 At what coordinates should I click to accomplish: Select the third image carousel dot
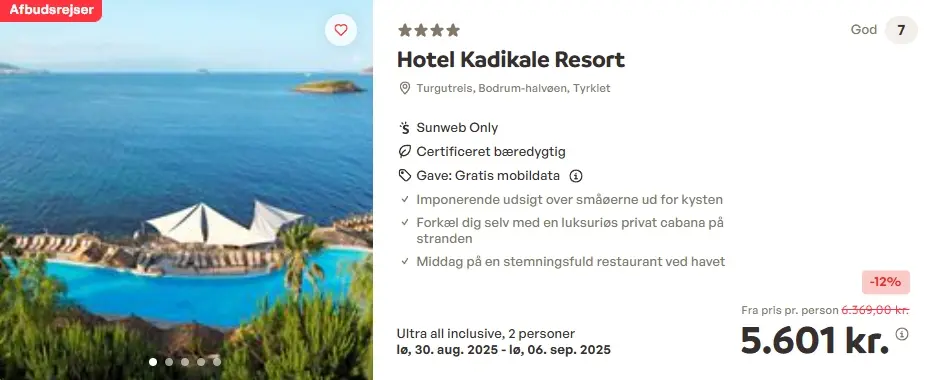185,362
